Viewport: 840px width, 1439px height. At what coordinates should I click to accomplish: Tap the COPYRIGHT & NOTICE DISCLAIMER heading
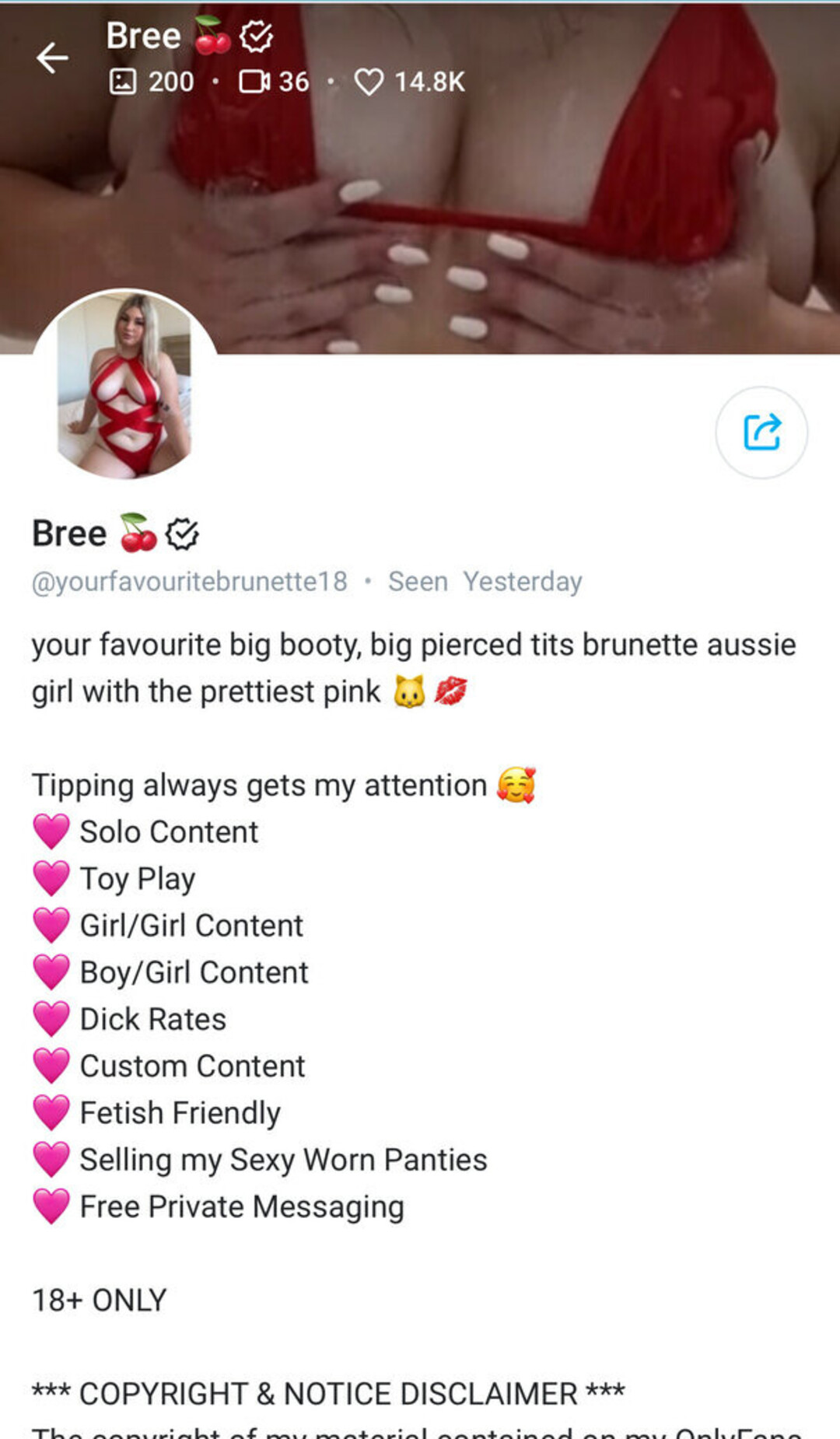(328, 1394)
